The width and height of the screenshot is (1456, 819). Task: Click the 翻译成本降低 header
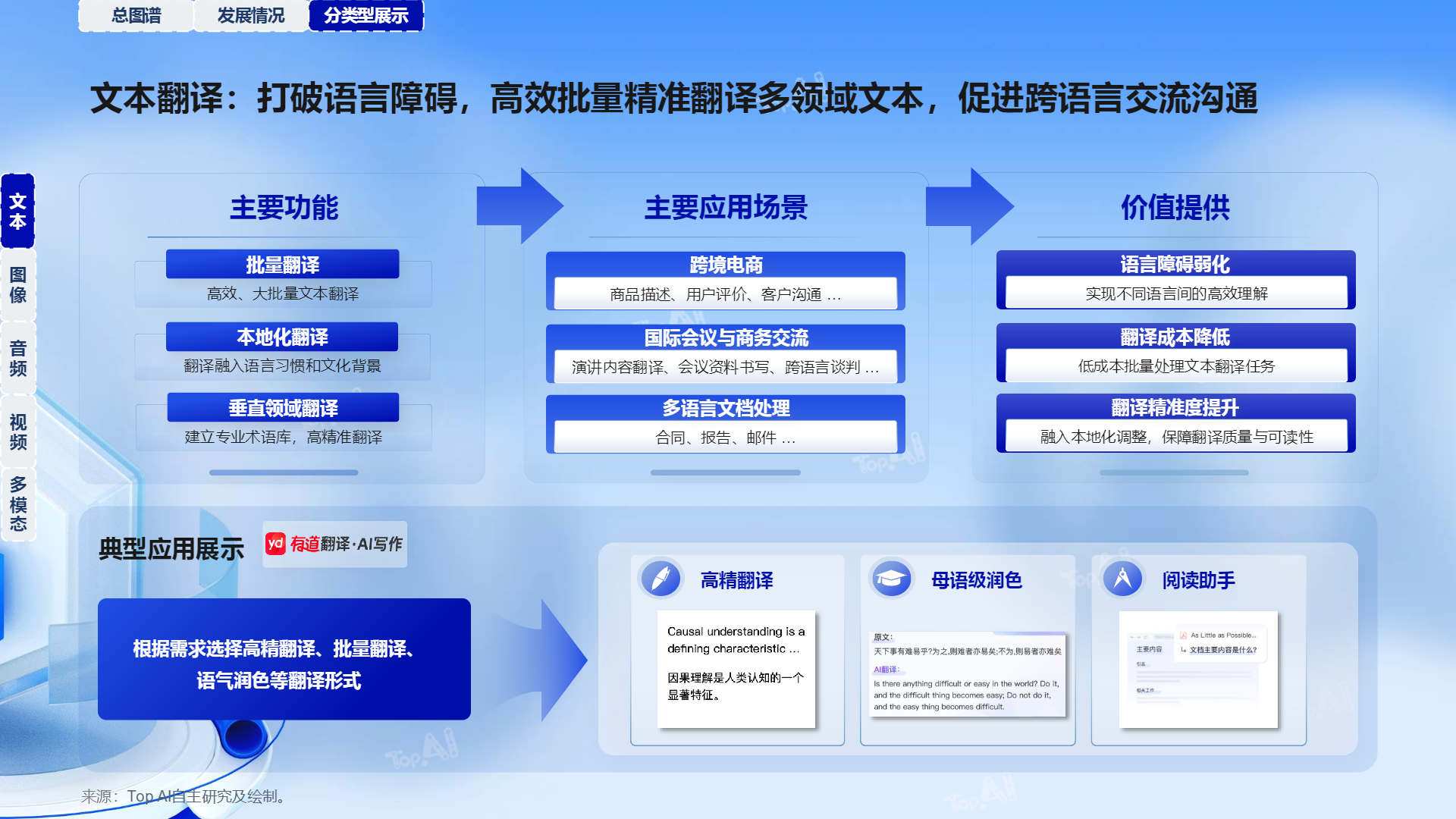click(1175, 337)
